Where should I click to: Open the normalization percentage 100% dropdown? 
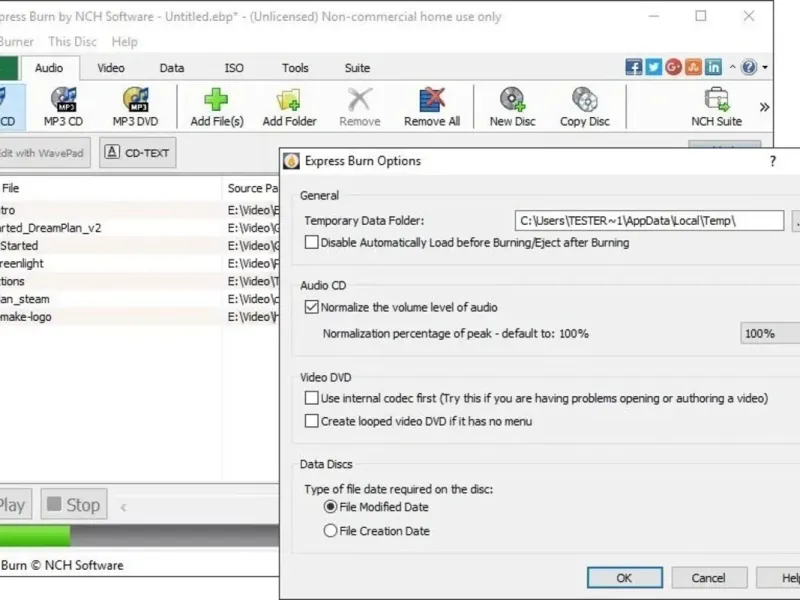point(770,334)
